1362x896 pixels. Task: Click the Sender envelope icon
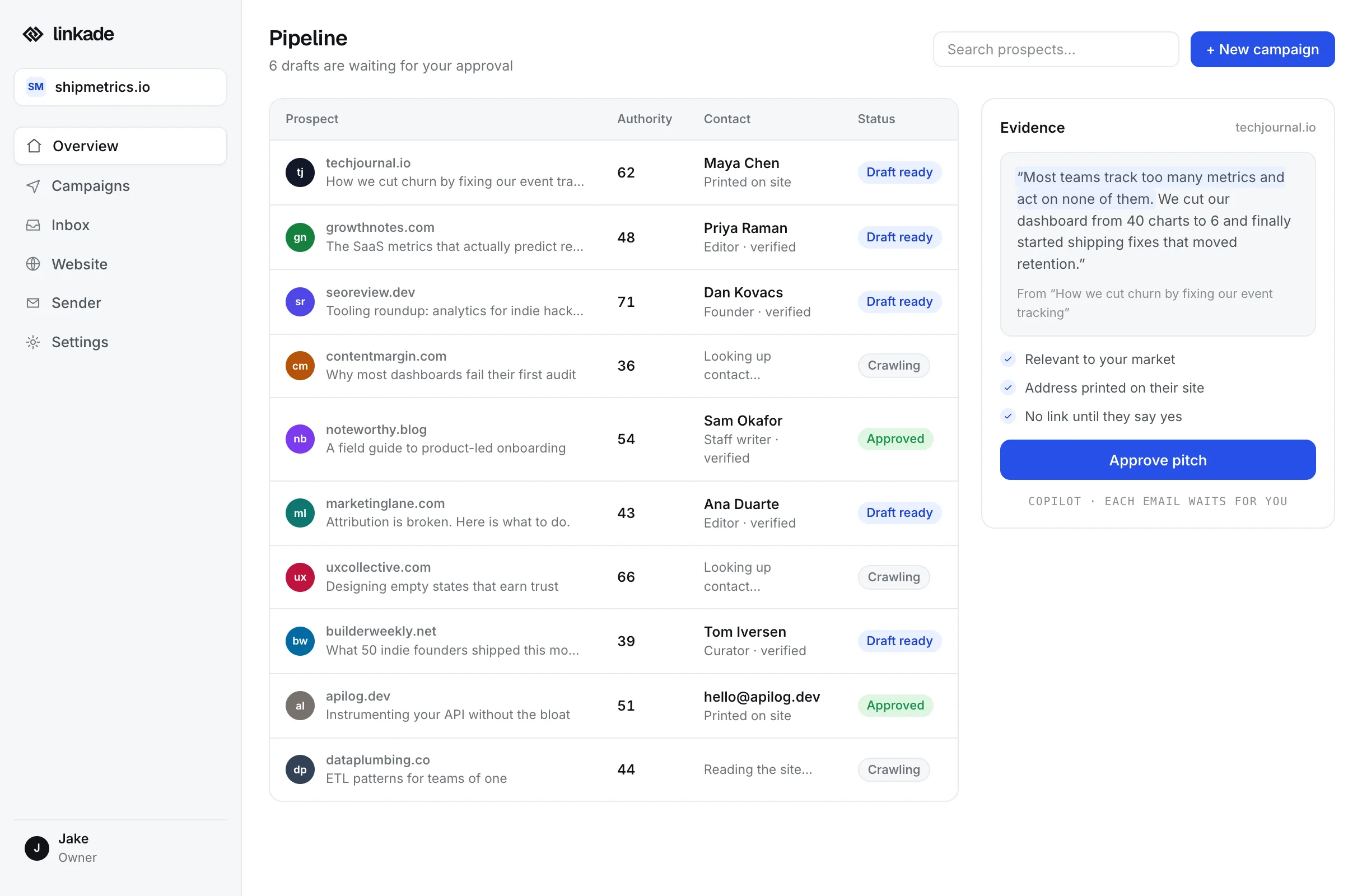(x=33, y=302)
